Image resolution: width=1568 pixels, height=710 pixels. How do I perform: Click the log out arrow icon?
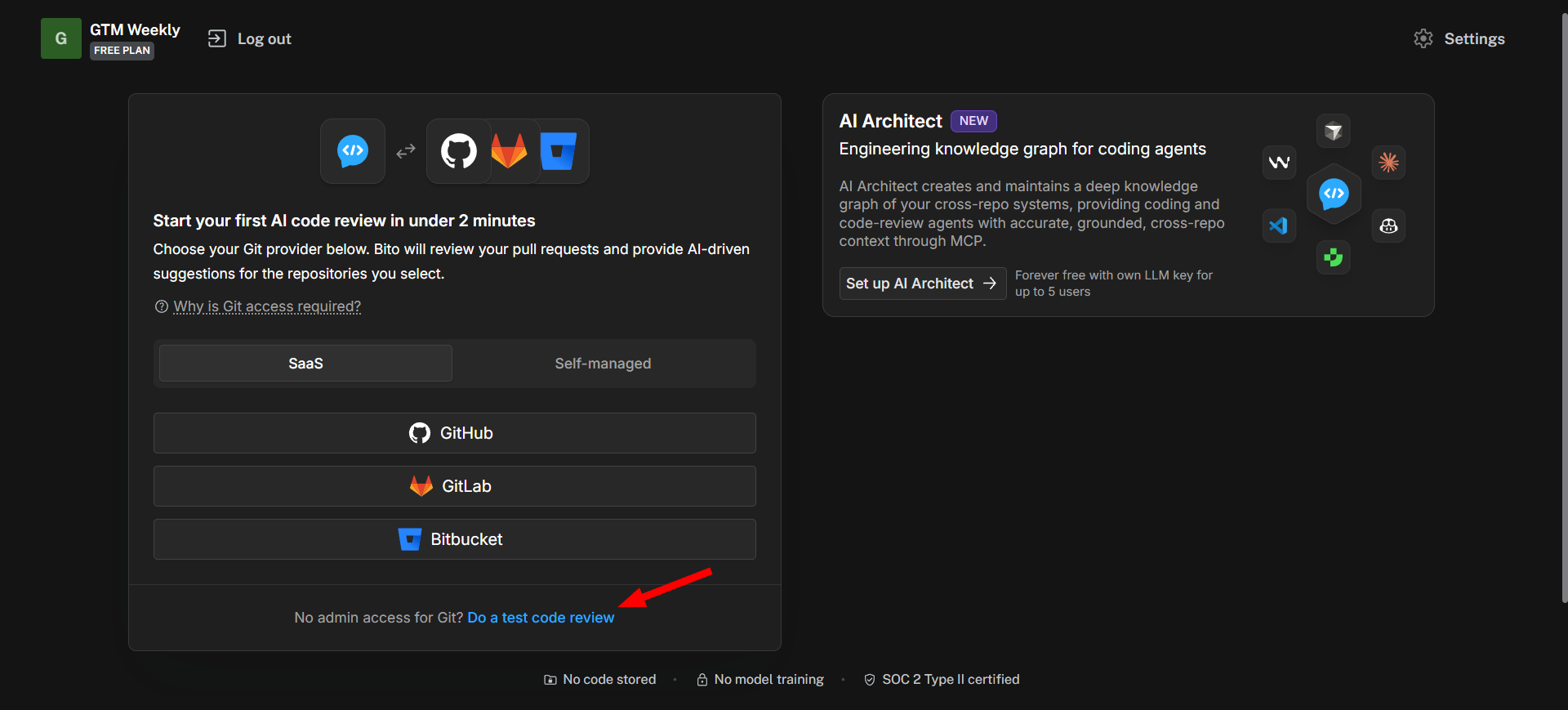click(216, 38)
